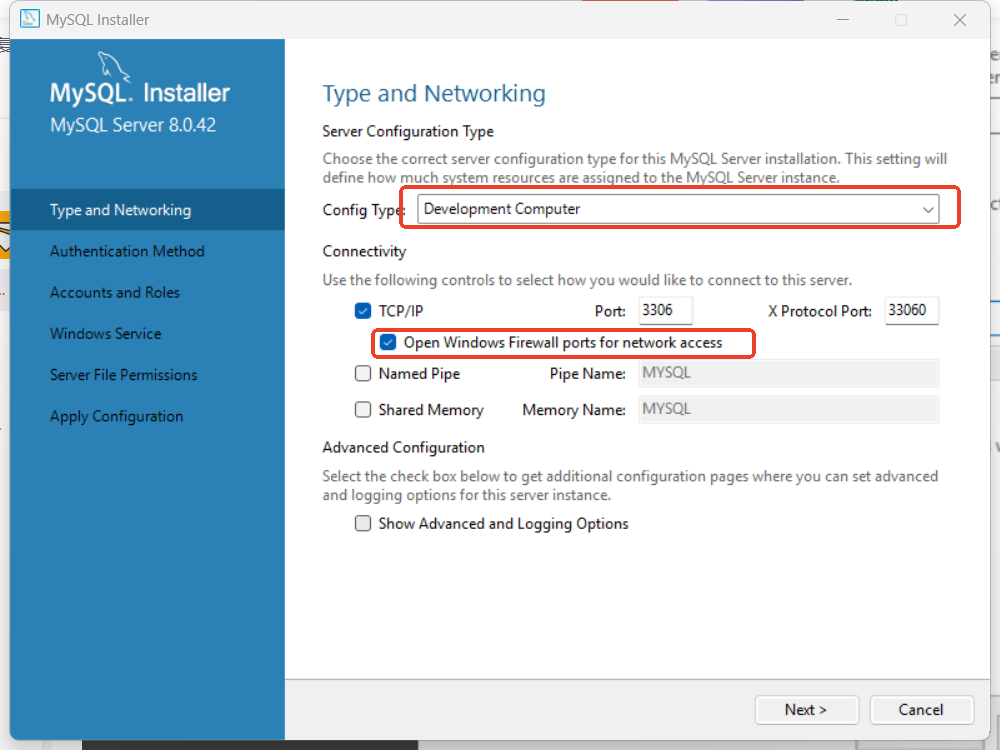Image resolution: width=1000 pixels, height=750 pixels.
Task: Click the 'Pipe Name:' label
Action: click(587, 374)
